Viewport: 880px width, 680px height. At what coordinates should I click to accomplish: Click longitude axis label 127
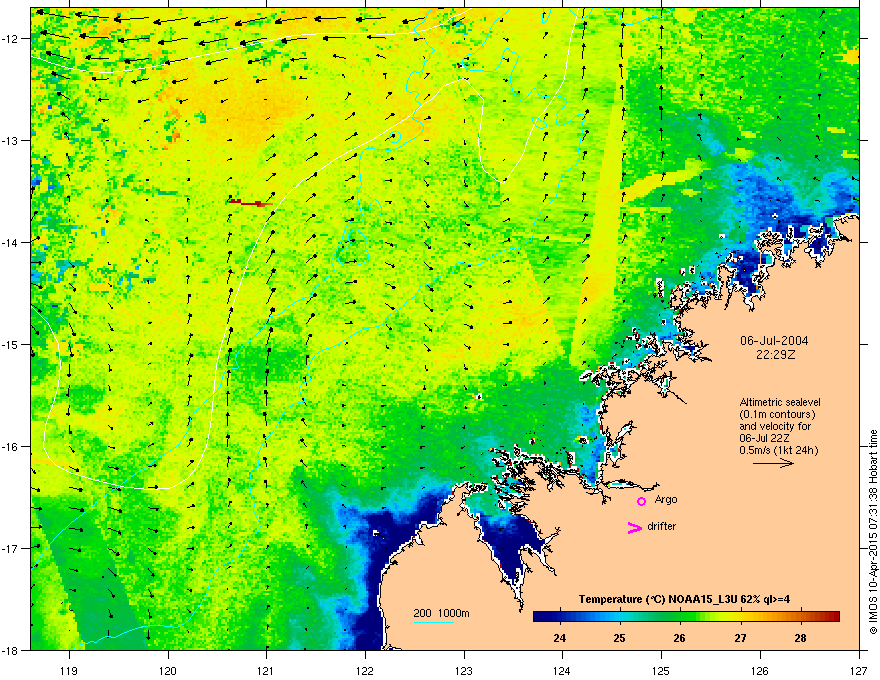coord(859,670)
